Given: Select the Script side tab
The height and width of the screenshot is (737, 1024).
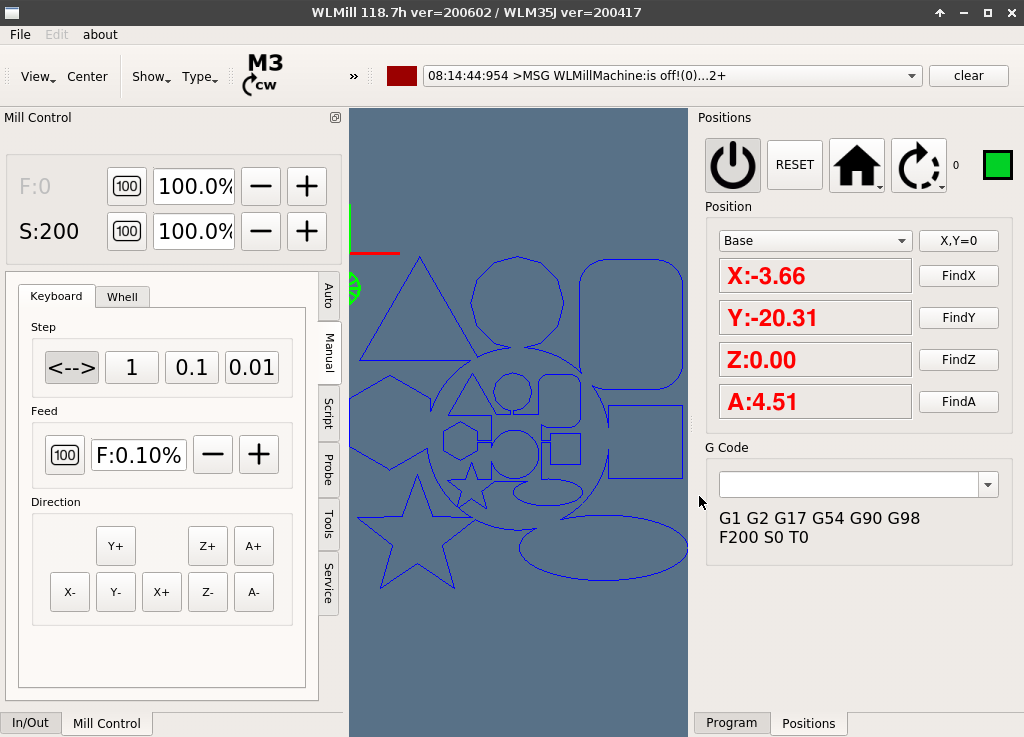Looking at the screenshot, I should pos(329,413).
